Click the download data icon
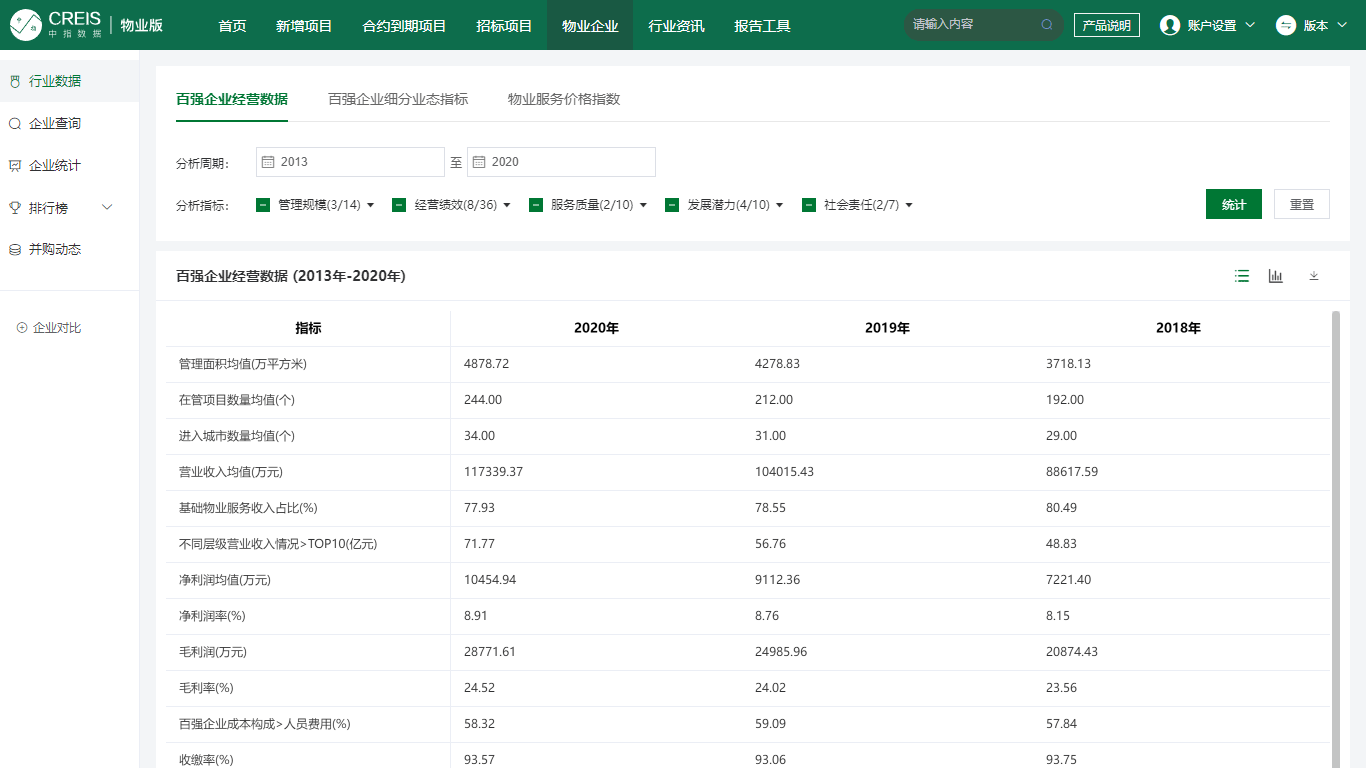 tap(1314, 276)
